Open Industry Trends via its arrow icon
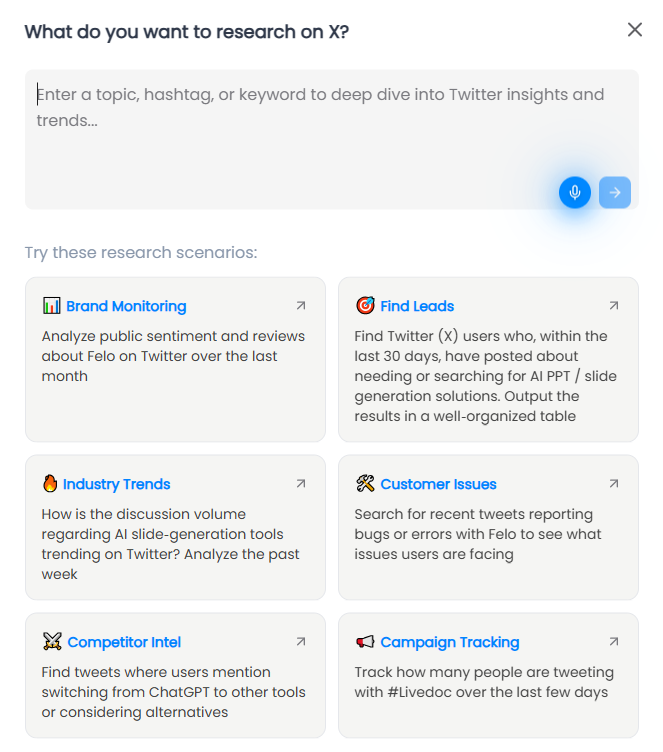 (301, 484)
